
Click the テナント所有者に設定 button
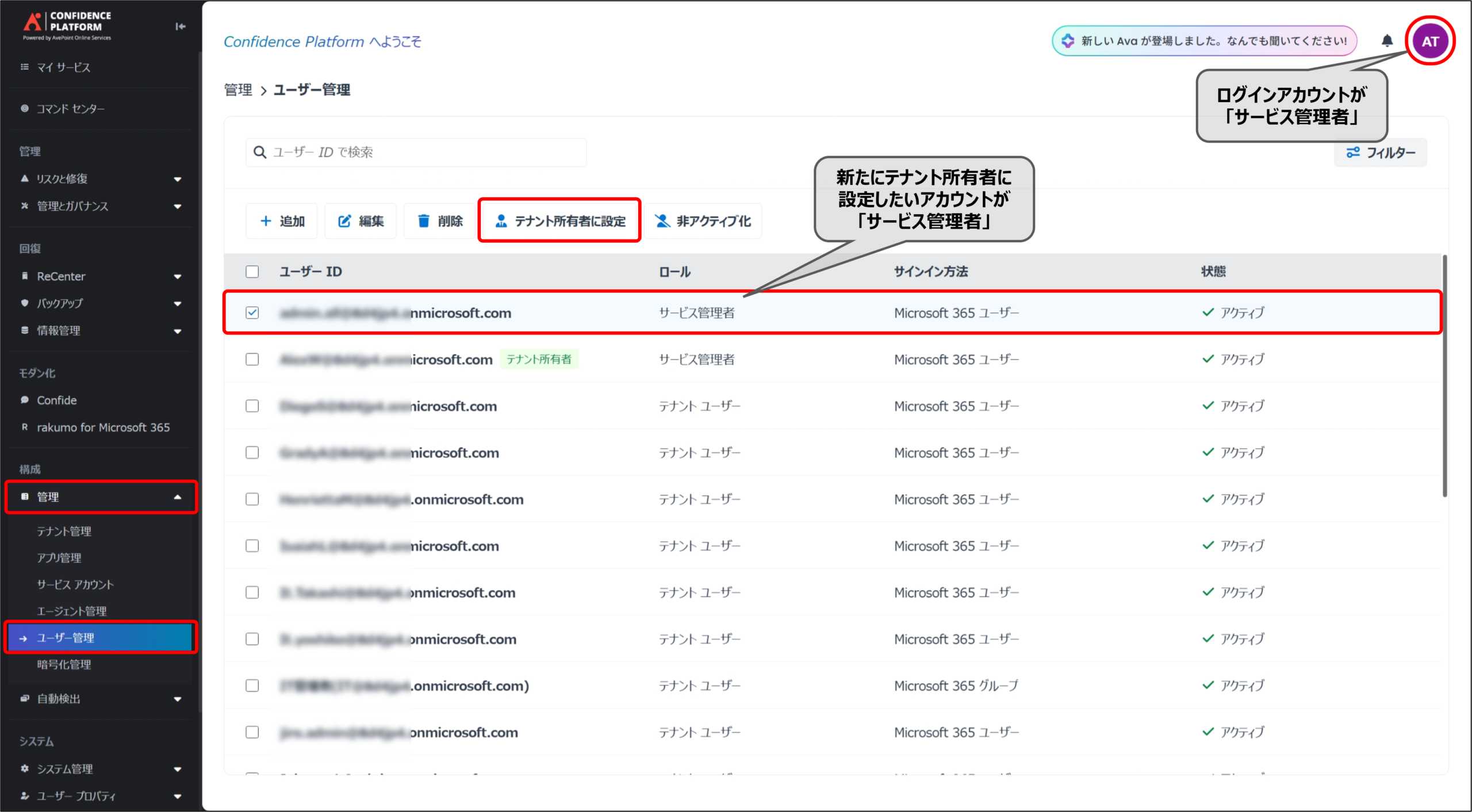pyautogui.click(x=559, y=221)
